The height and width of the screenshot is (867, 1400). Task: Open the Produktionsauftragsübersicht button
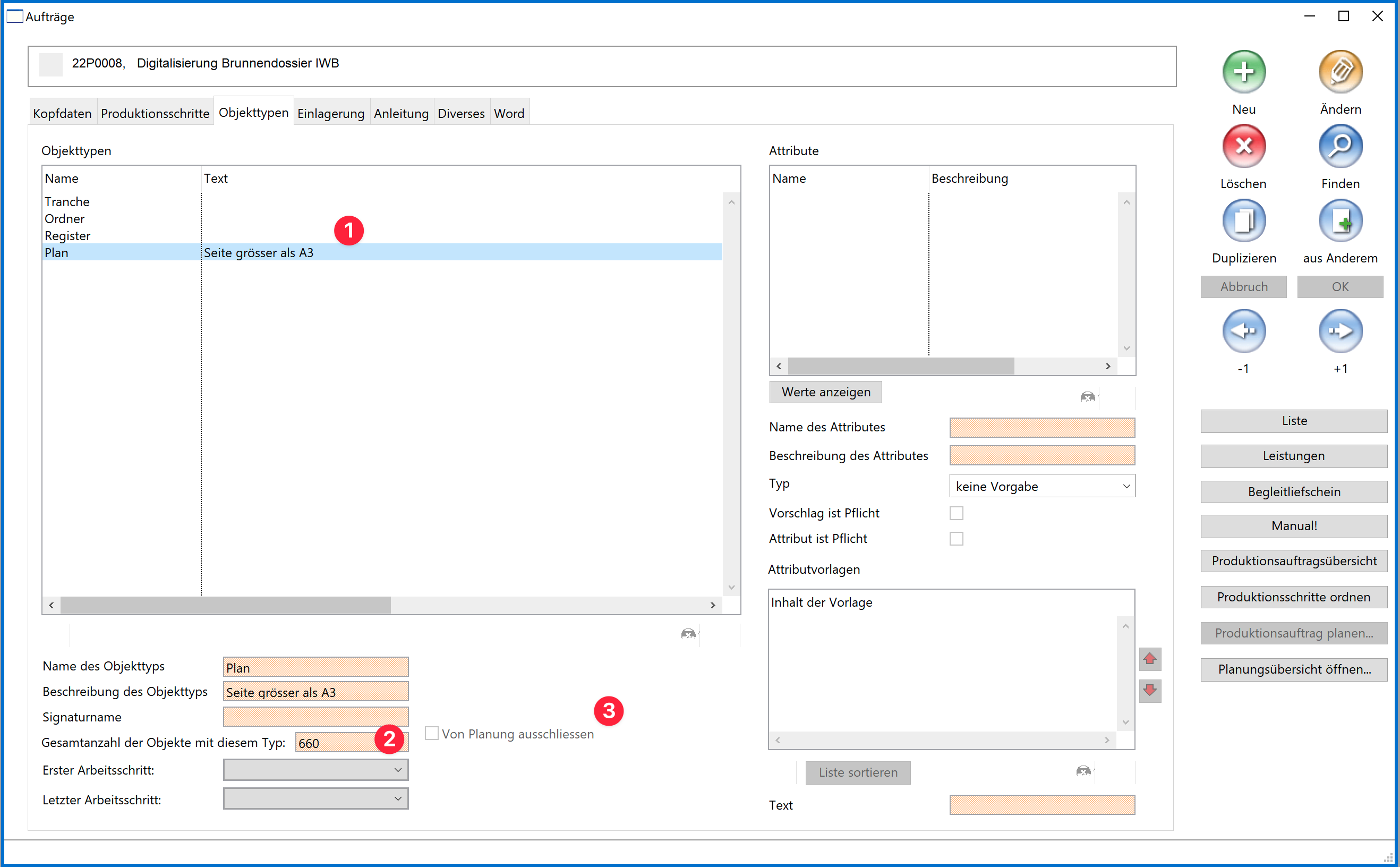coord(1293,561)
